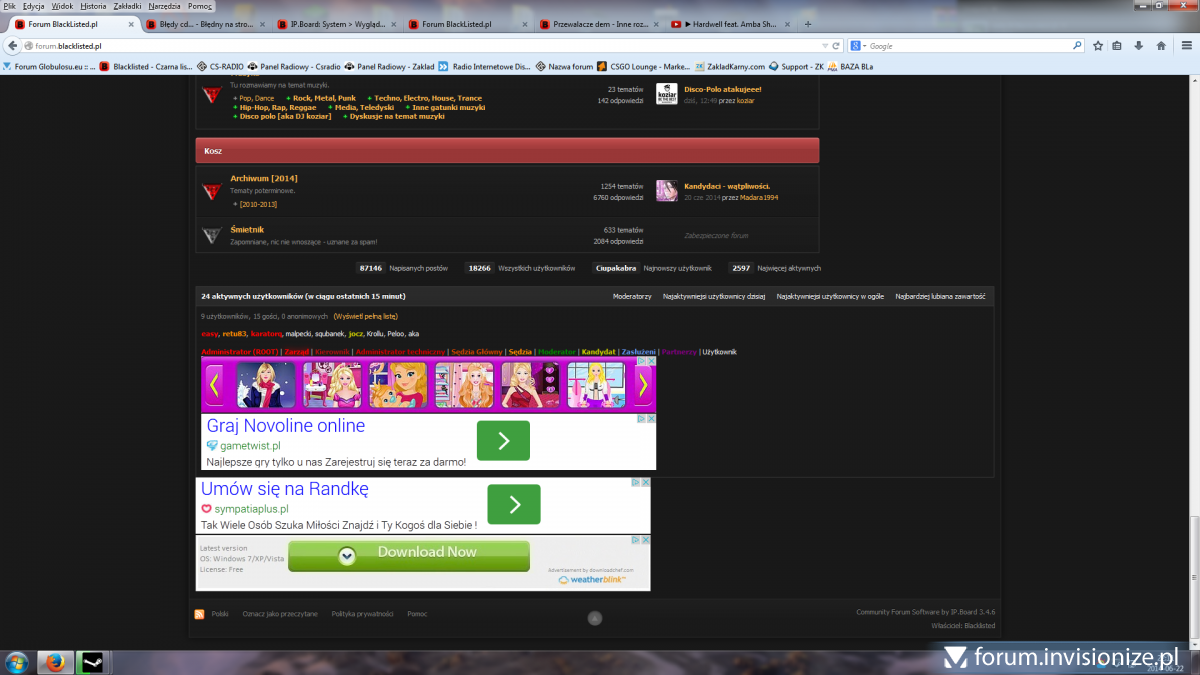Image resolution: width=1200 pixels, height=675 pixels.
Task: Open Firefox from the Windows taskbar
Action: [x=55, y=661]
